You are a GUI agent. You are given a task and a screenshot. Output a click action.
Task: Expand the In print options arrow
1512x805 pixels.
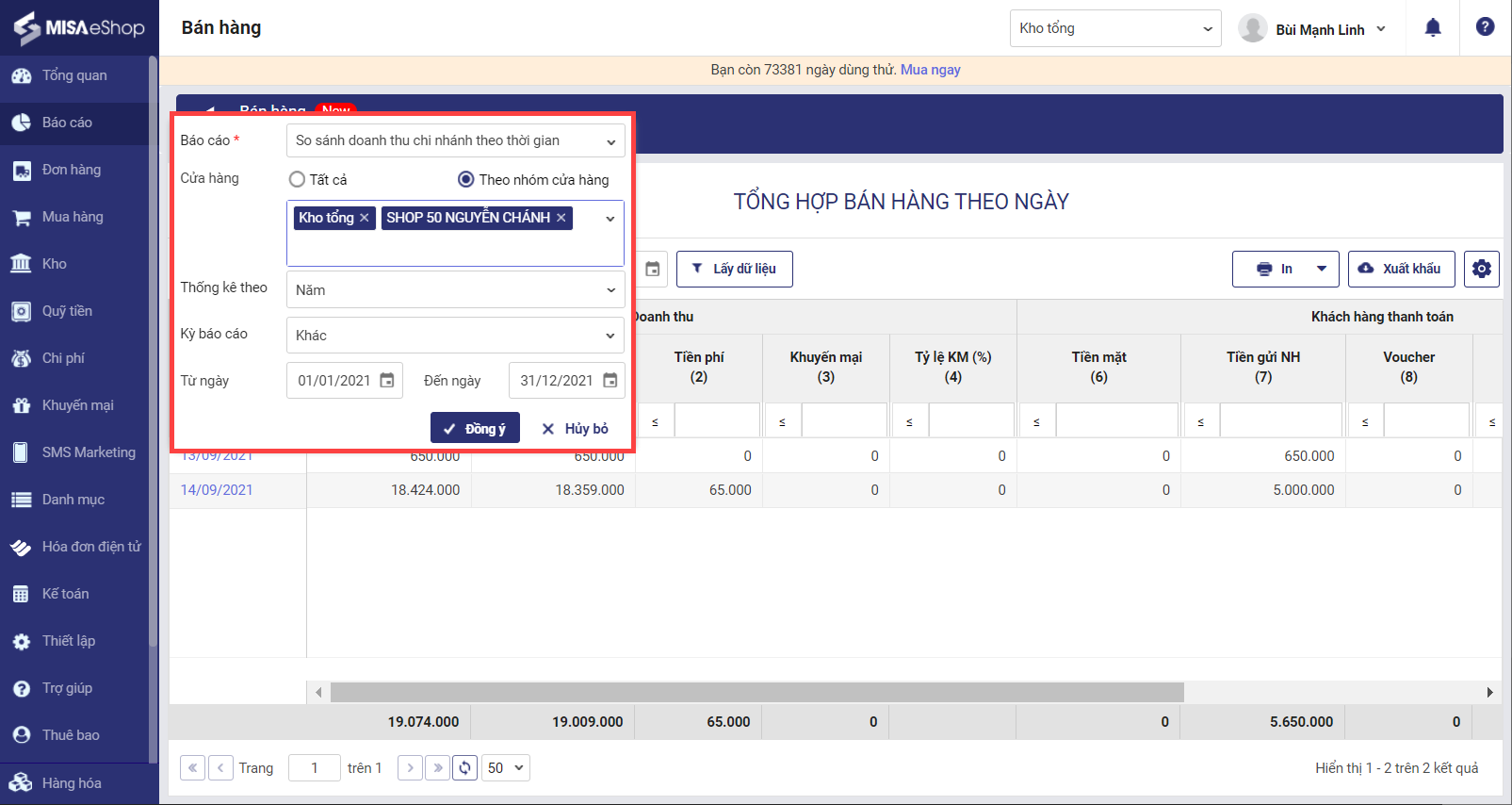1322,269
